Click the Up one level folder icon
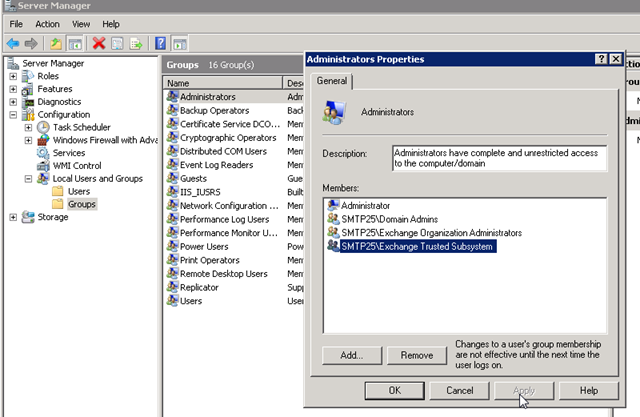This screenshot has width=640, height=417. coord(56,43)
